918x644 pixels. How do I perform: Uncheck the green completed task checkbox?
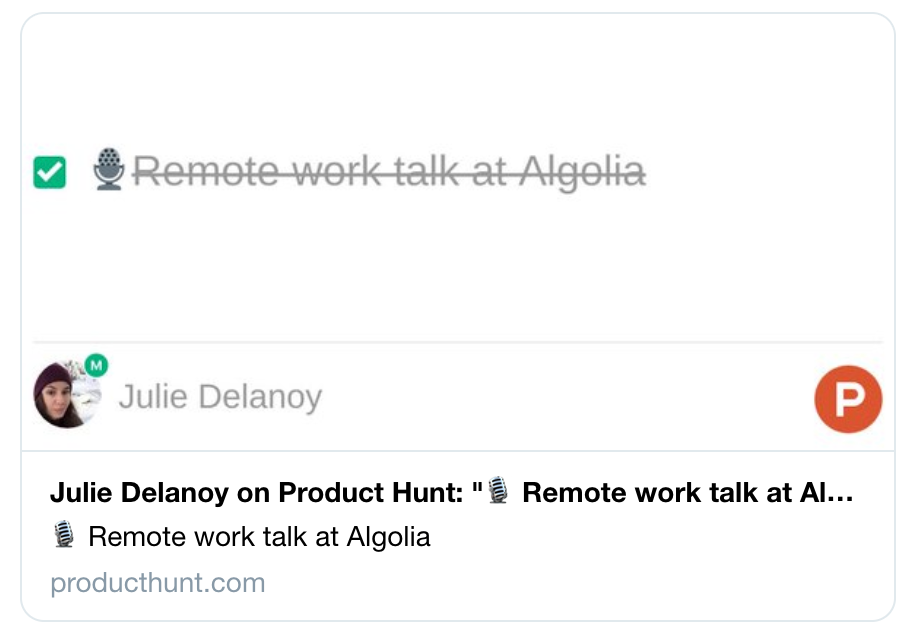(x=50, y=172)
